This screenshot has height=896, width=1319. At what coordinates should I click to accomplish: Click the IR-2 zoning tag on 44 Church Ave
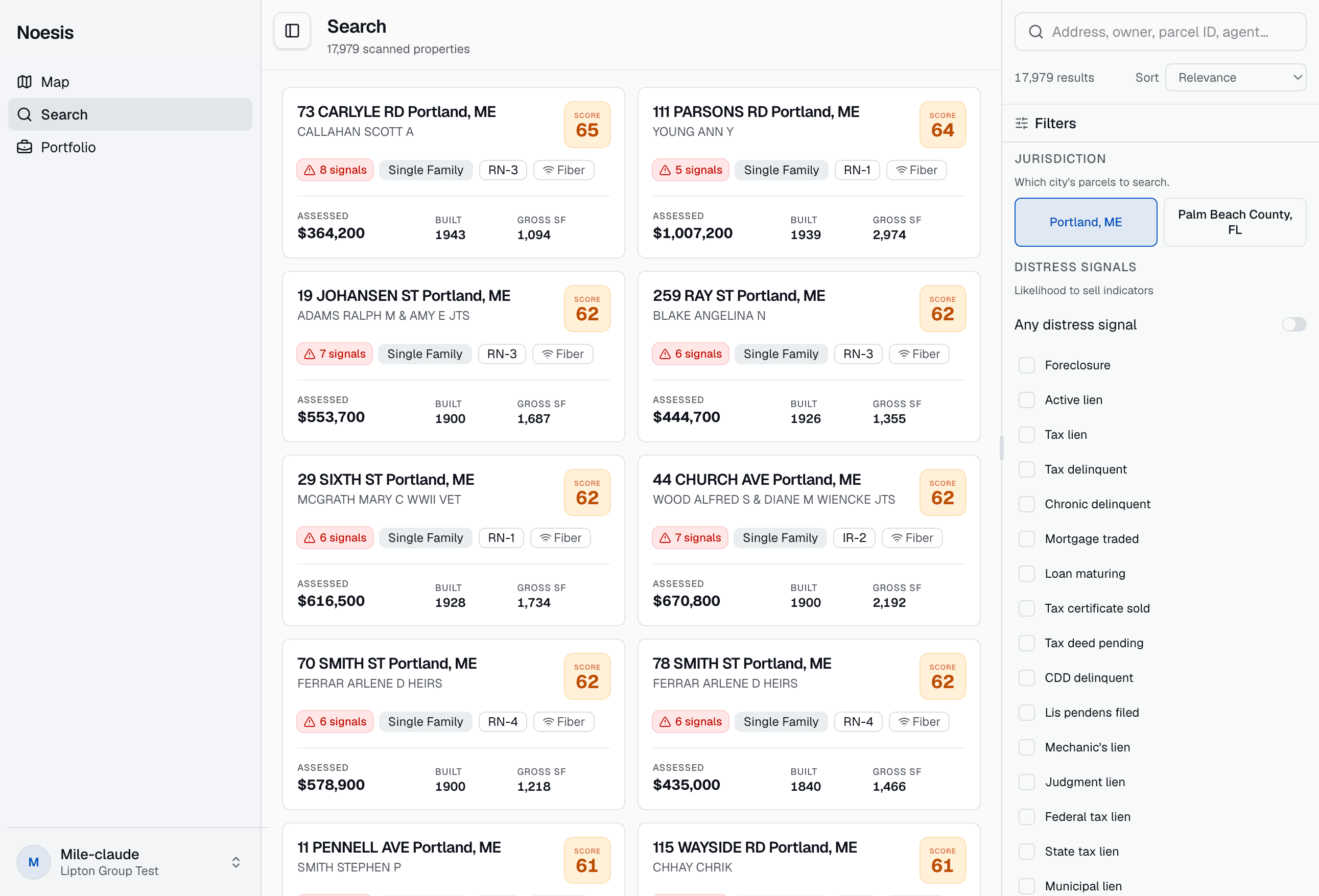point(854,537)
